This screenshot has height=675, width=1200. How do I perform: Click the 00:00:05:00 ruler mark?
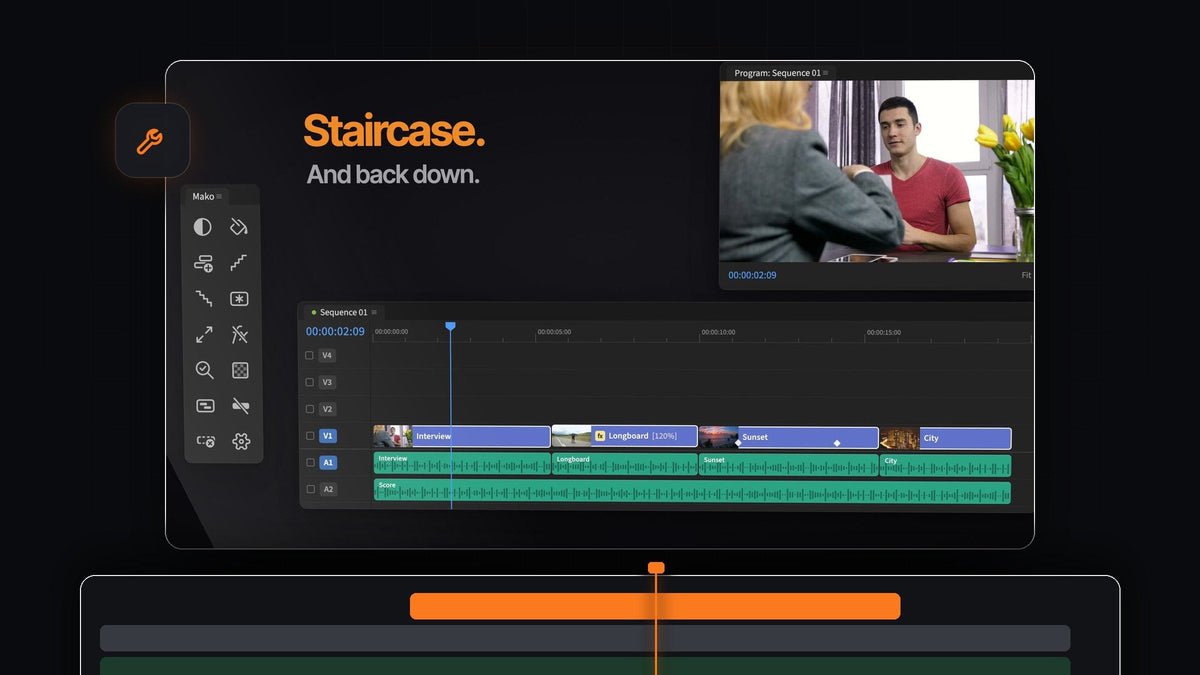coord(554,332)
